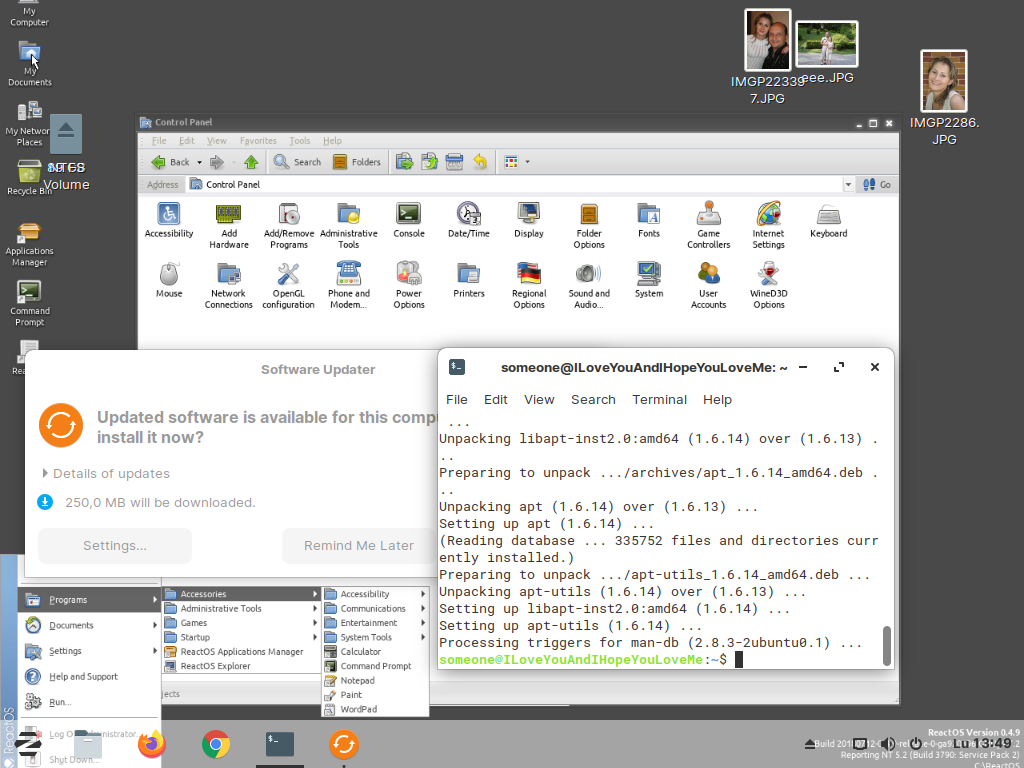Click the Up folder toolbar arrow
1024x768 pixels.
(251, 162)
